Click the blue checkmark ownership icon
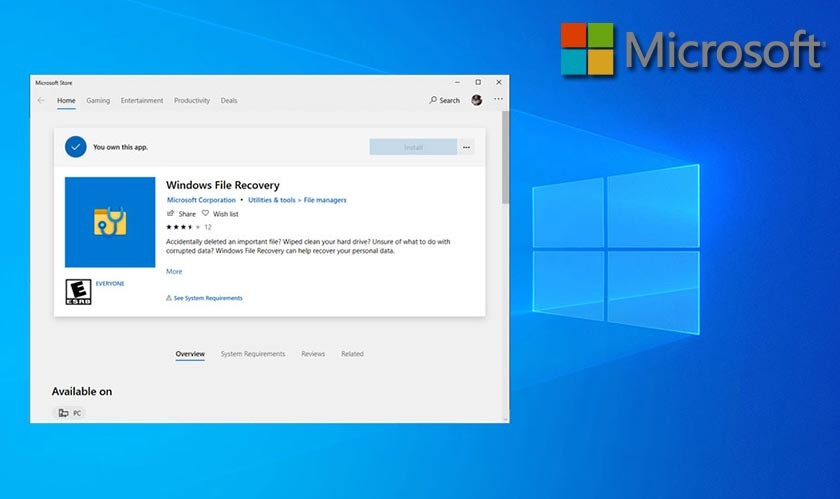This screenshot has width=840, height=499. click(76, 147)
